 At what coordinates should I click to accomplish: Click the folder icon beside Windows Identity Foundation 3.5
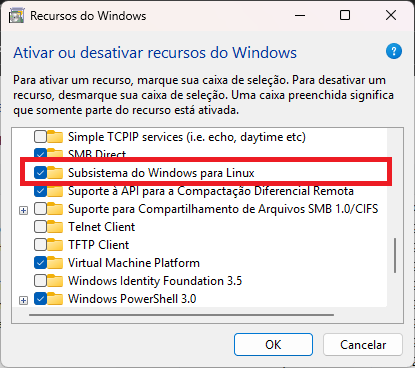click(x=55, y=281)
